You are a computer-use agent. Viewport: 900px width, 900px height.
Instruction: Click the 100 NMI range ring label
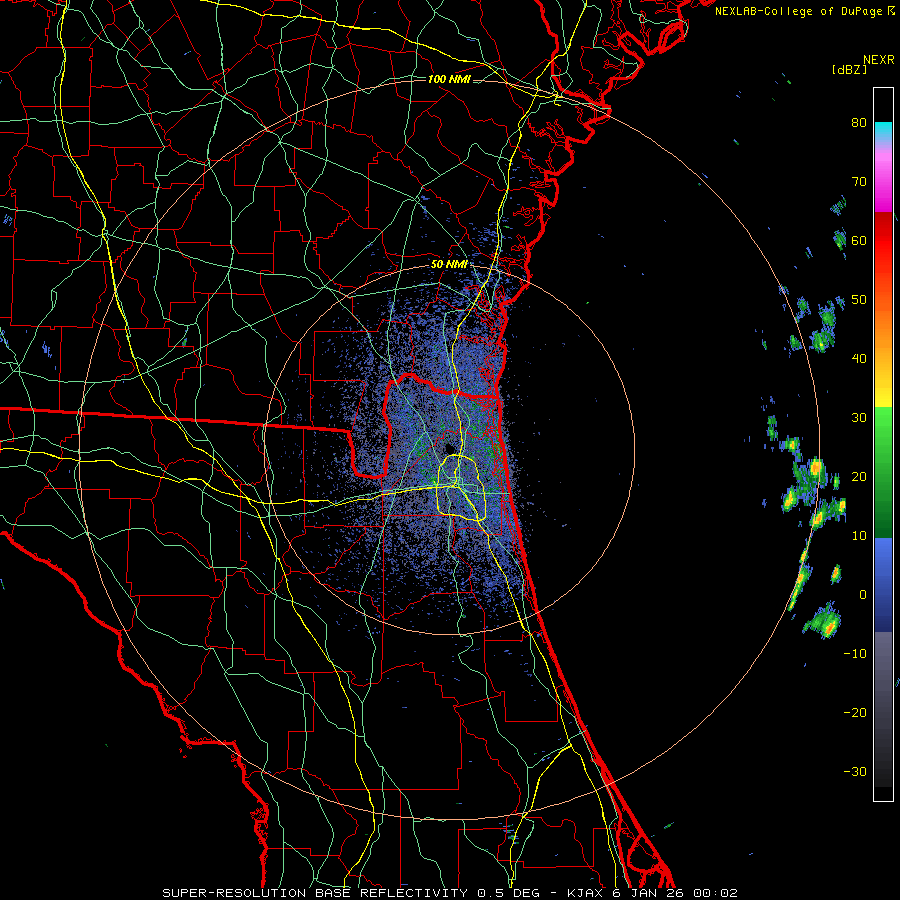pyautogui.click(x=449, y=79)
